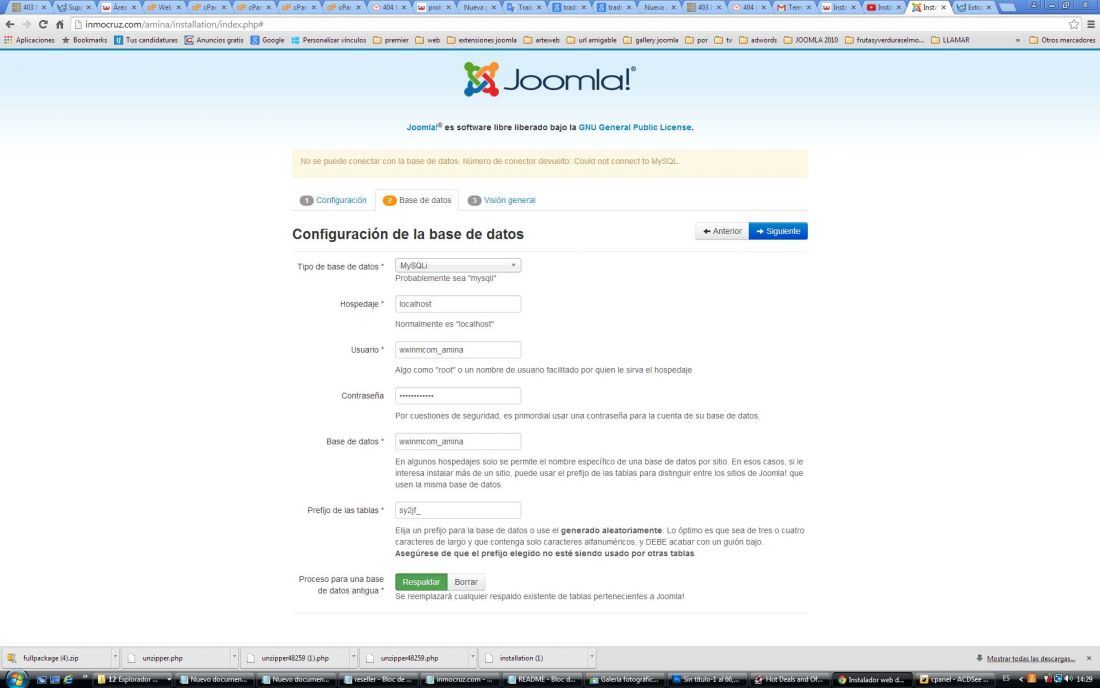Click the Siguiente button
The height and width of the screenshot is (688, 1100).
[778, 231]
